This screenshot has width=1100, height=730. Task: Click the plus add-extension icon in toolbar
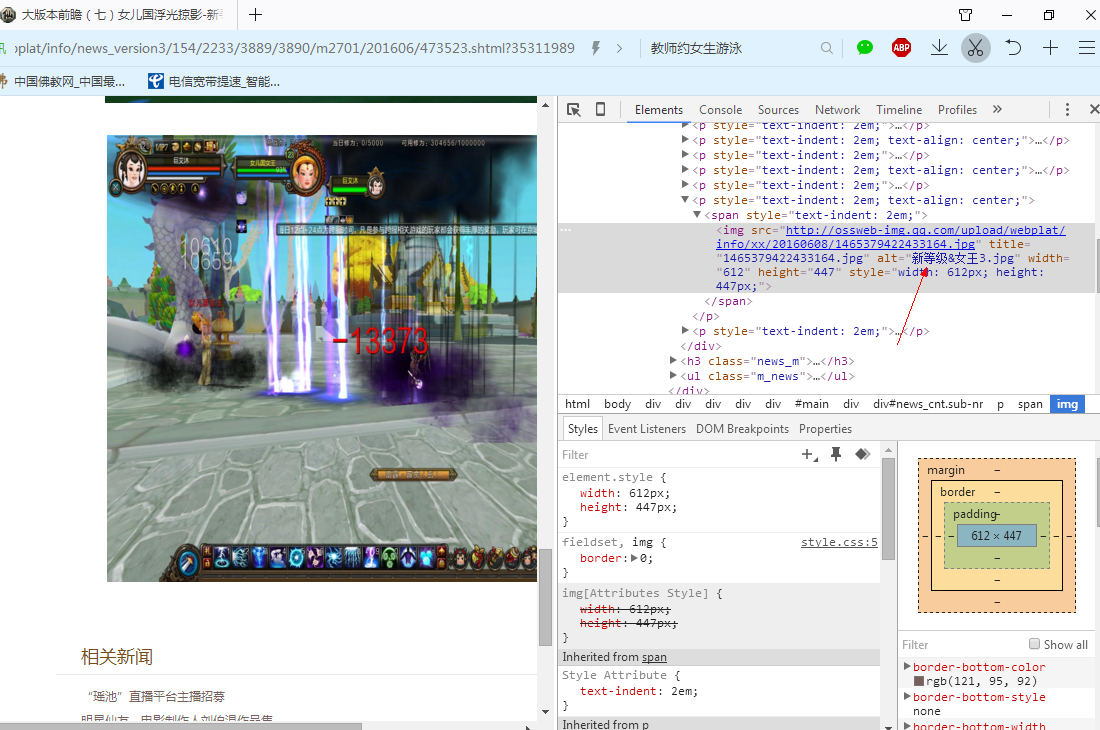[1050, 48]
